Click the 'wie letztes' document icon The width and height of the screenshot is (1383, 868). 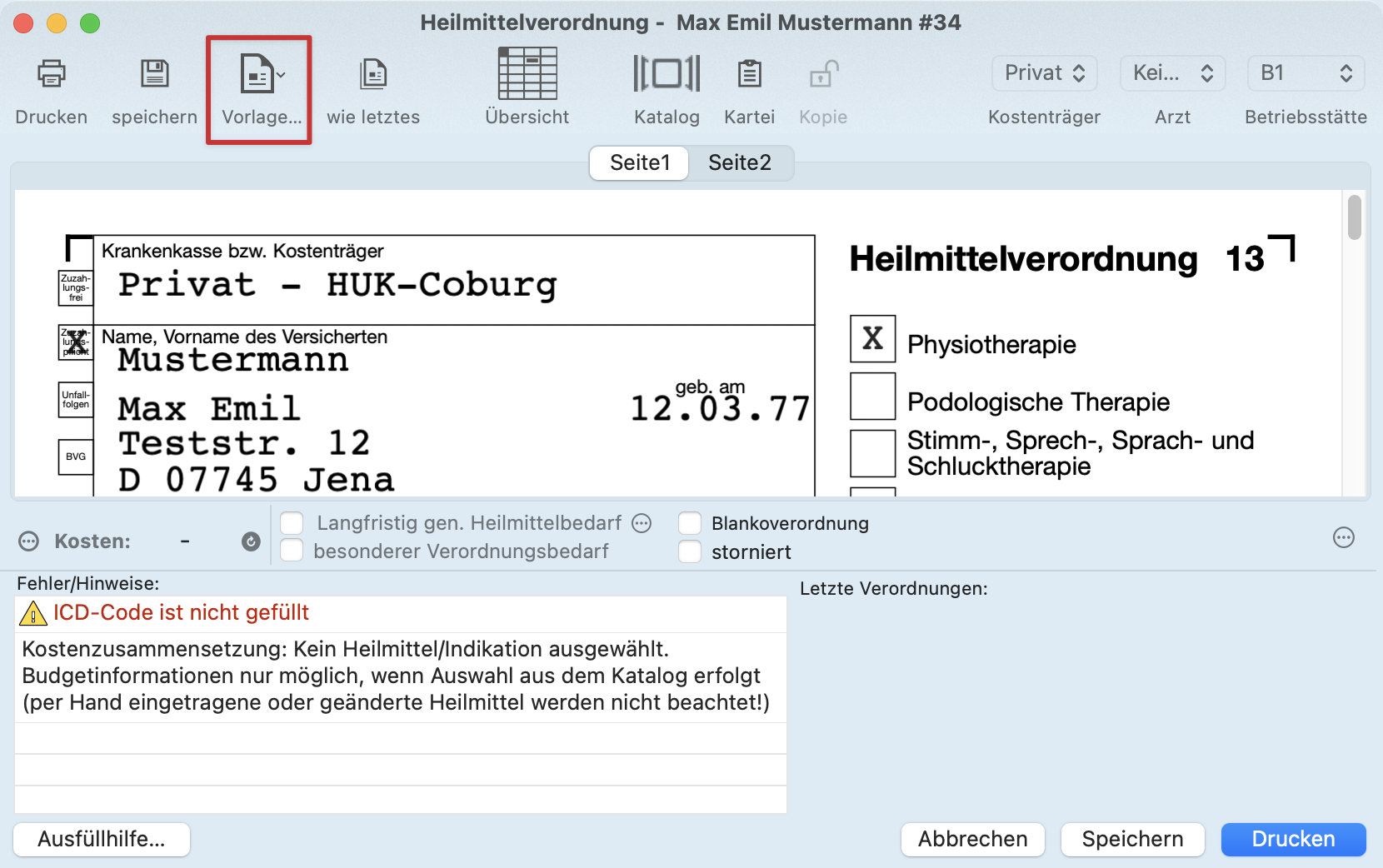pos(373,74)
